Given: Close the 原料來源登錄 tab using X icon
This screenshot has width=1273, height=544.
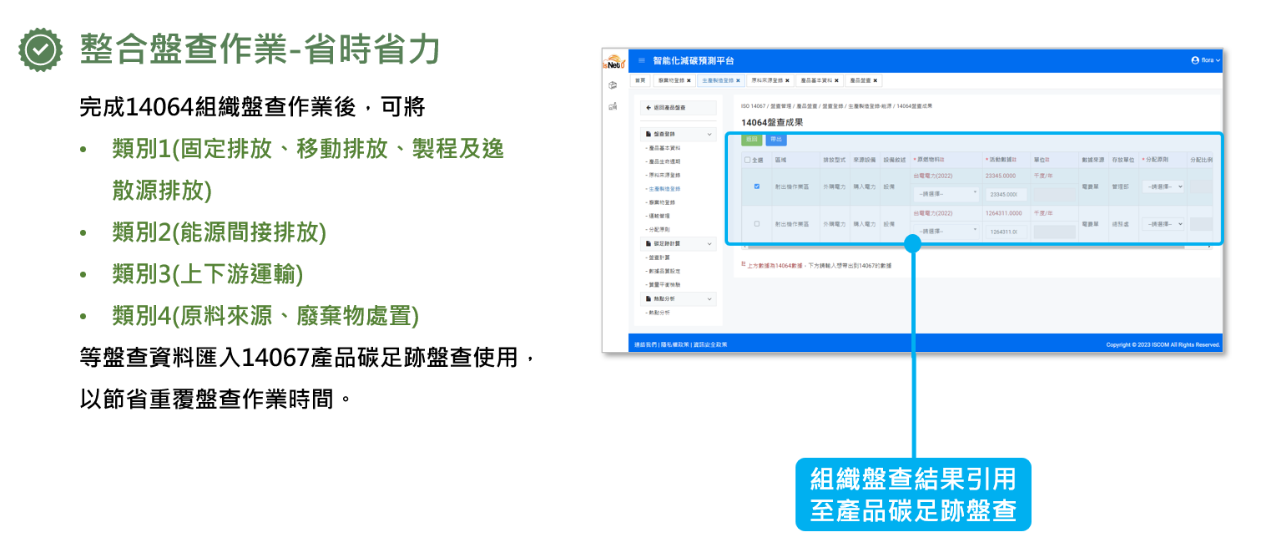Looking at the screenshot, I should (787, 80).
